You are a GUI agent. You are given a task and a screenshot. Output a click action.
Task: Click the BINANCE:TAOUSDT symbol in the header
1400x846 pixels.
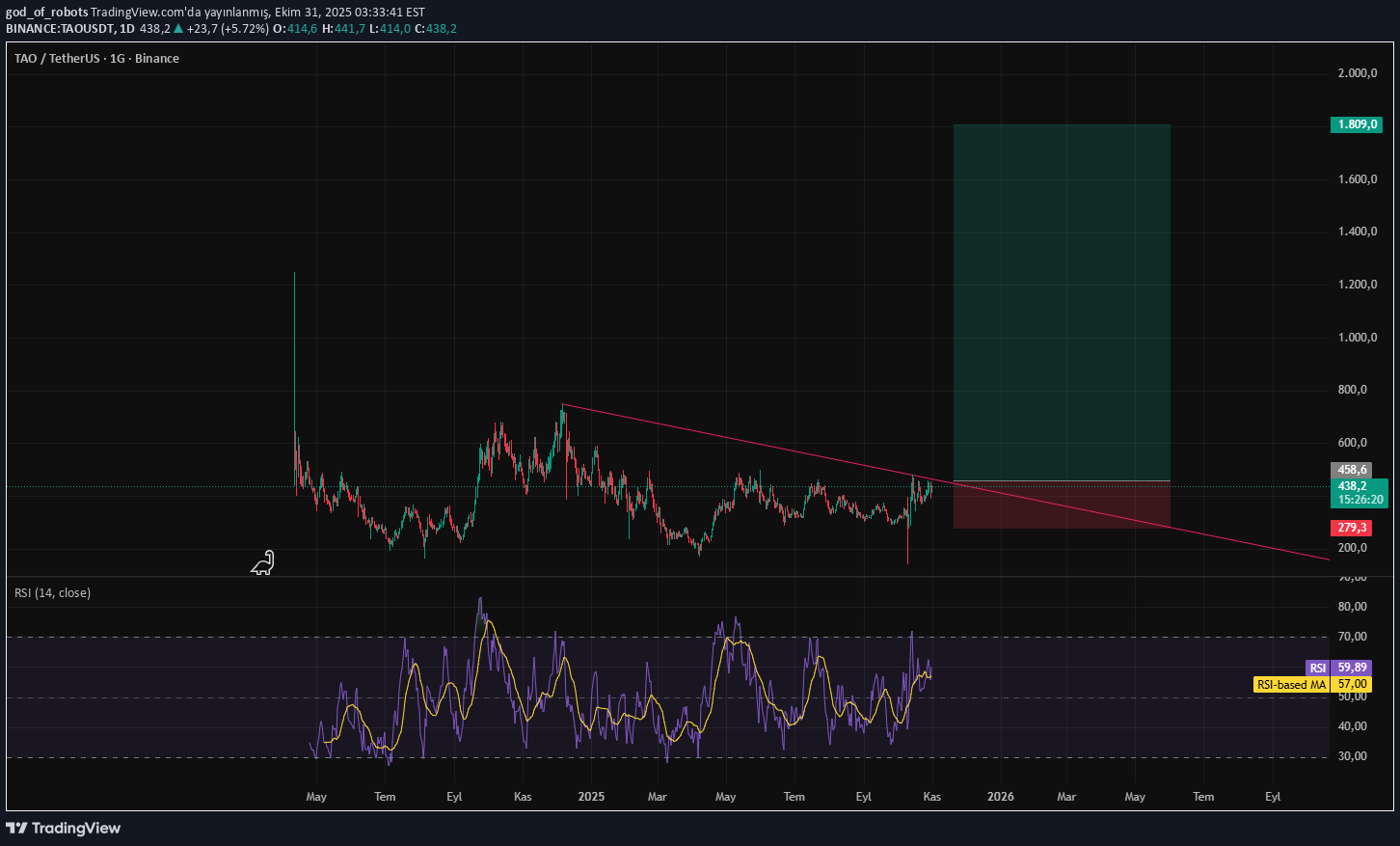tap(60, 29)
